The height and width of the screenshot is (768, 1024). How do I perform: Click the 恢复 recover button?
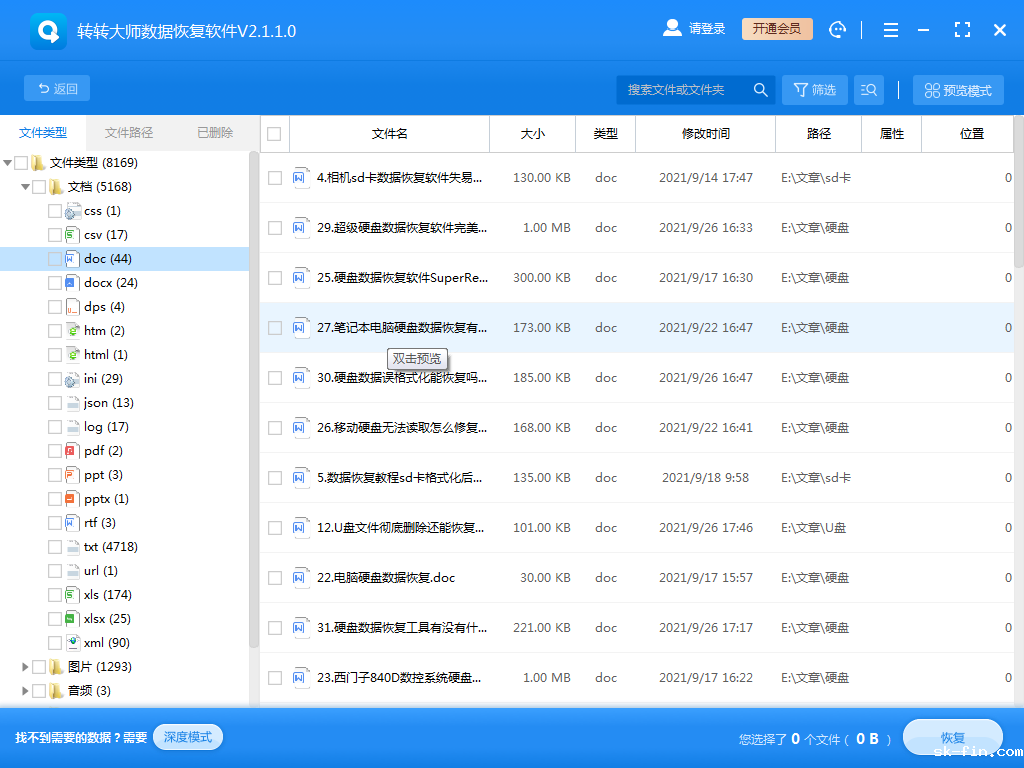tap(952, 737)
